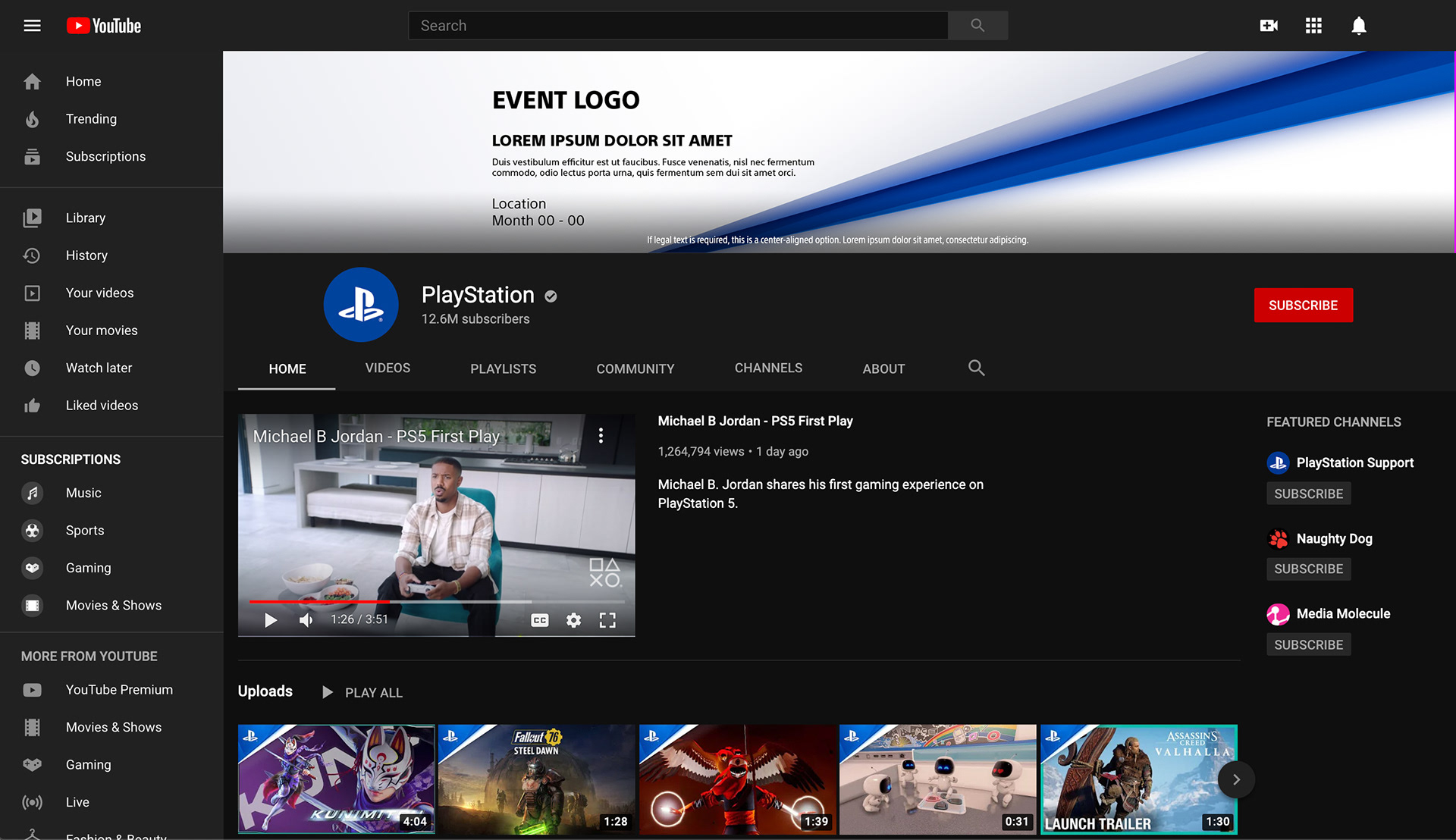The width and height of the screenshot is (1456, 840).
Task: Click the search magnifier button
Action: (977, 26)
